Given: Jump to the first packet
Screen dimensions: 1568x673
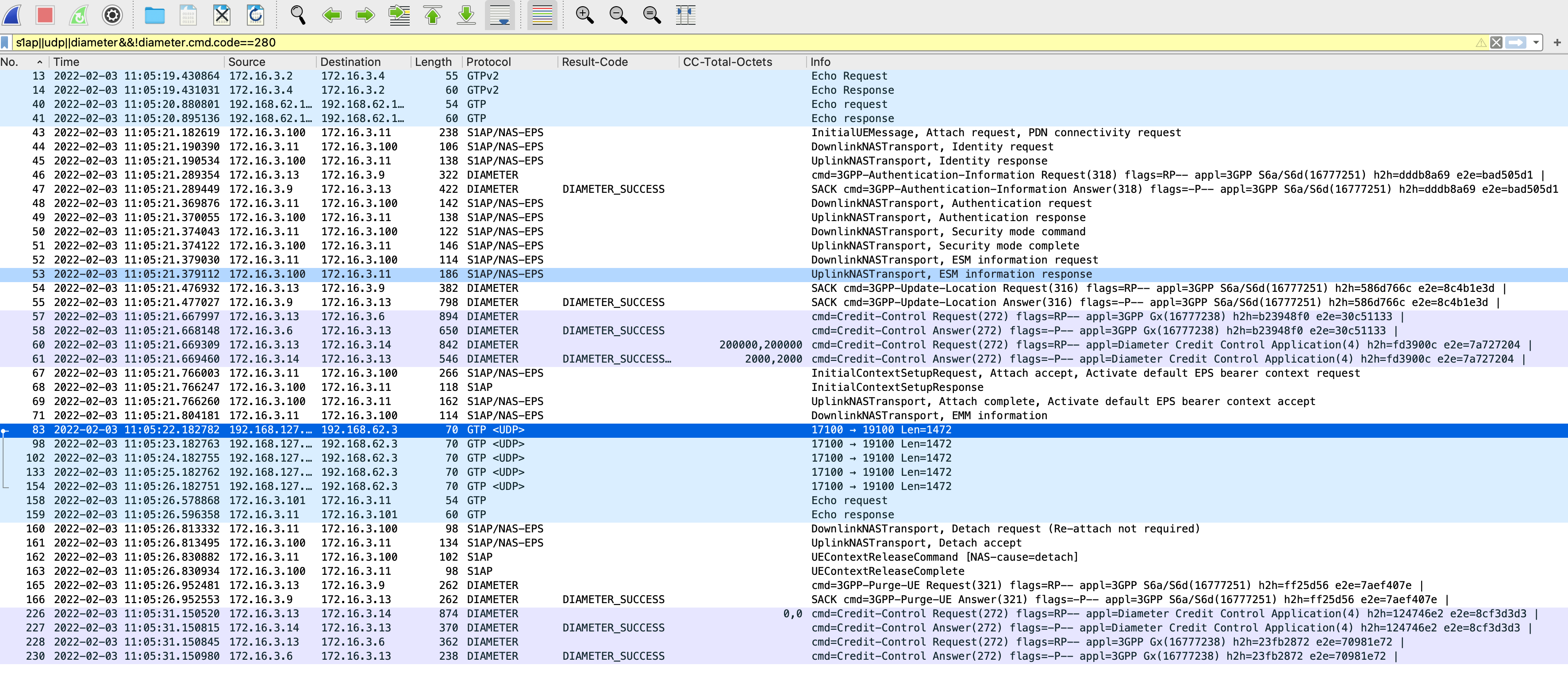Looking at the screenshot, I should [432, 15].
